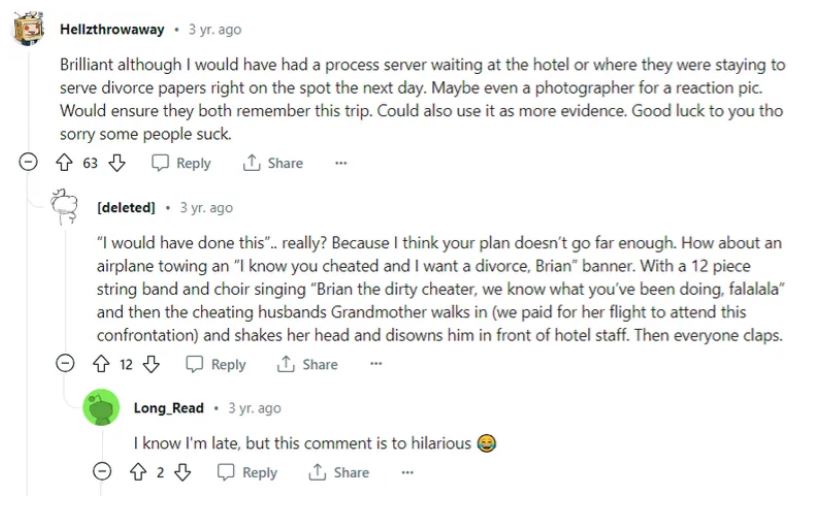
Task: Share the deleted user's comment
Action: pos(308,365)
